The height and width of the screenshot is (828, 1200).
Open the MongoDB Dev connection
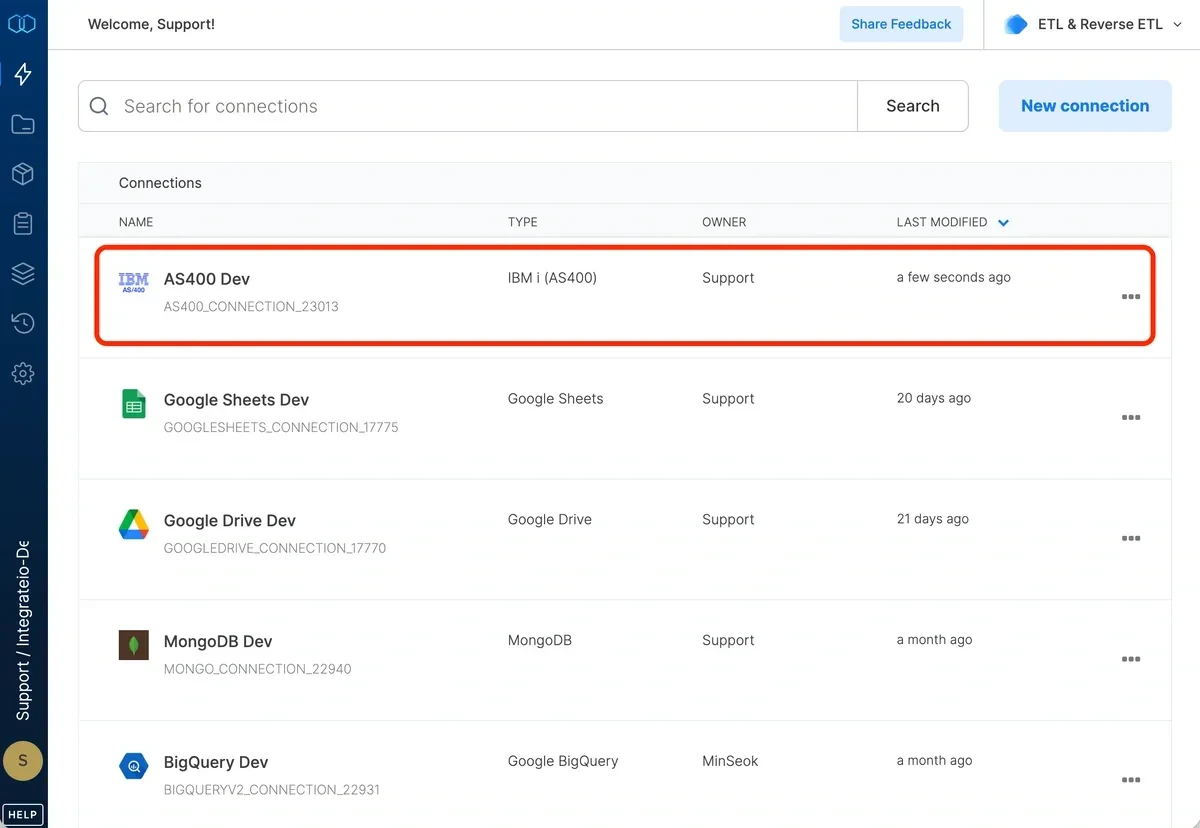(218, 642)
